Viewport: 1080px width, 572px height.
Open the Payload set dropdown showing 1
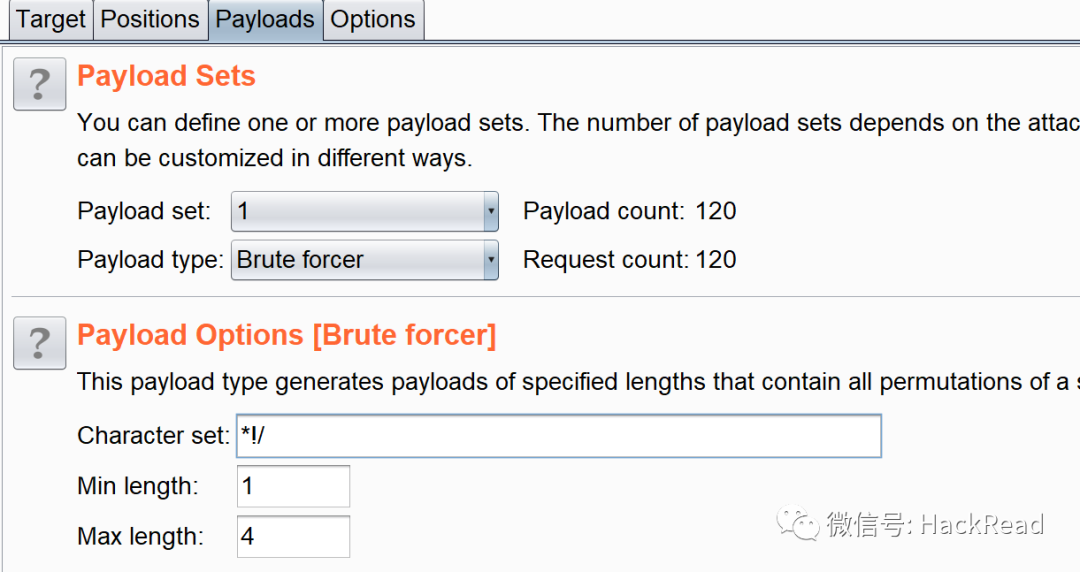tap(358, 212)
